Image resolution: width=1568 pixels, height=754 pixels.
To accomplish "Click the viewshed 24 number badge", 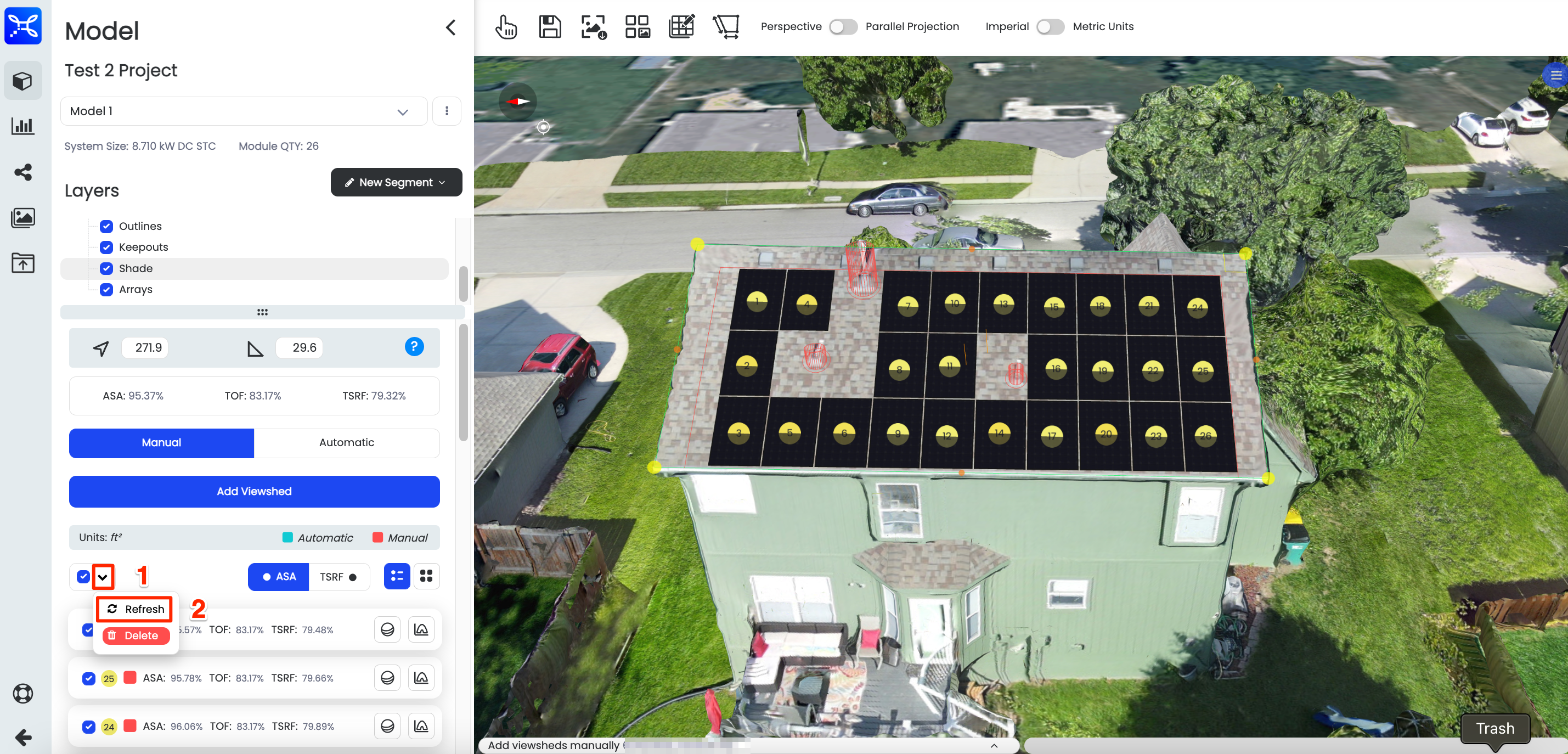I will (108, 727).
